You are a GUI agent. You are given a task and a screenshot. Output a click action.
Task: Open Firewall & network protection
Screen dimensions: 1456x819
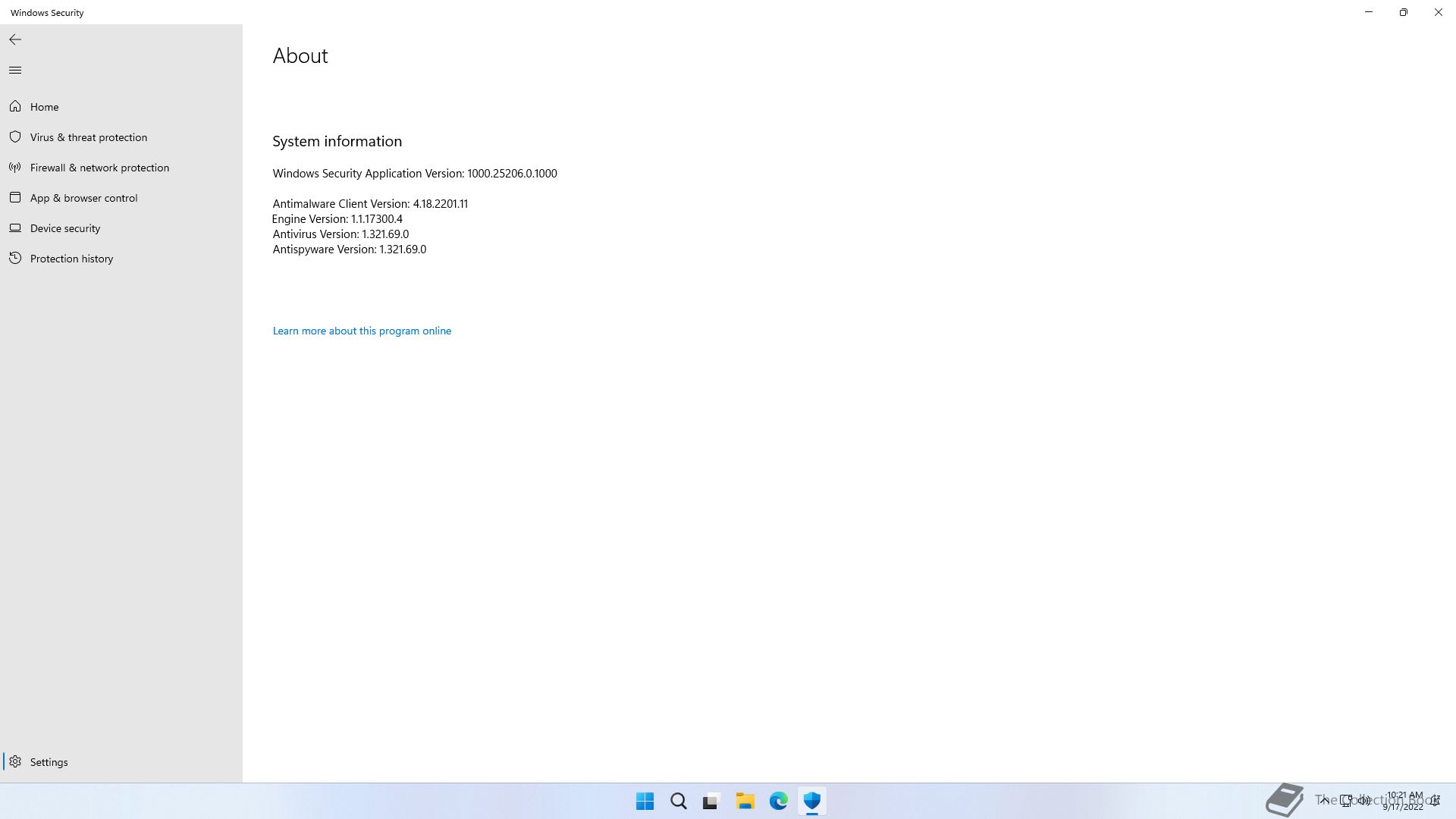[x=99, y=168]
